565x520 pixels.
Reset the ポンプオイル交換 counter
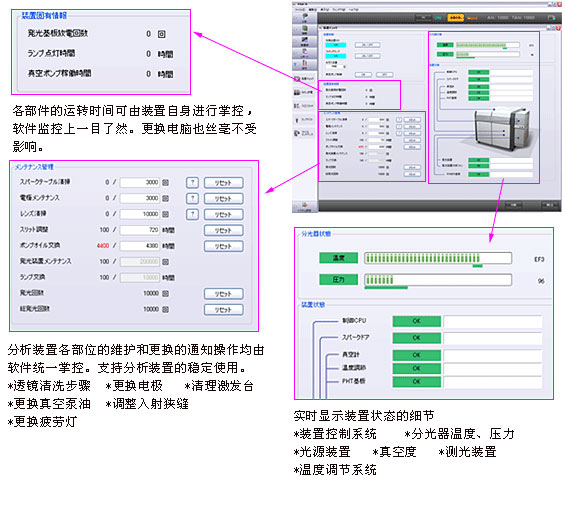[223, 246]
